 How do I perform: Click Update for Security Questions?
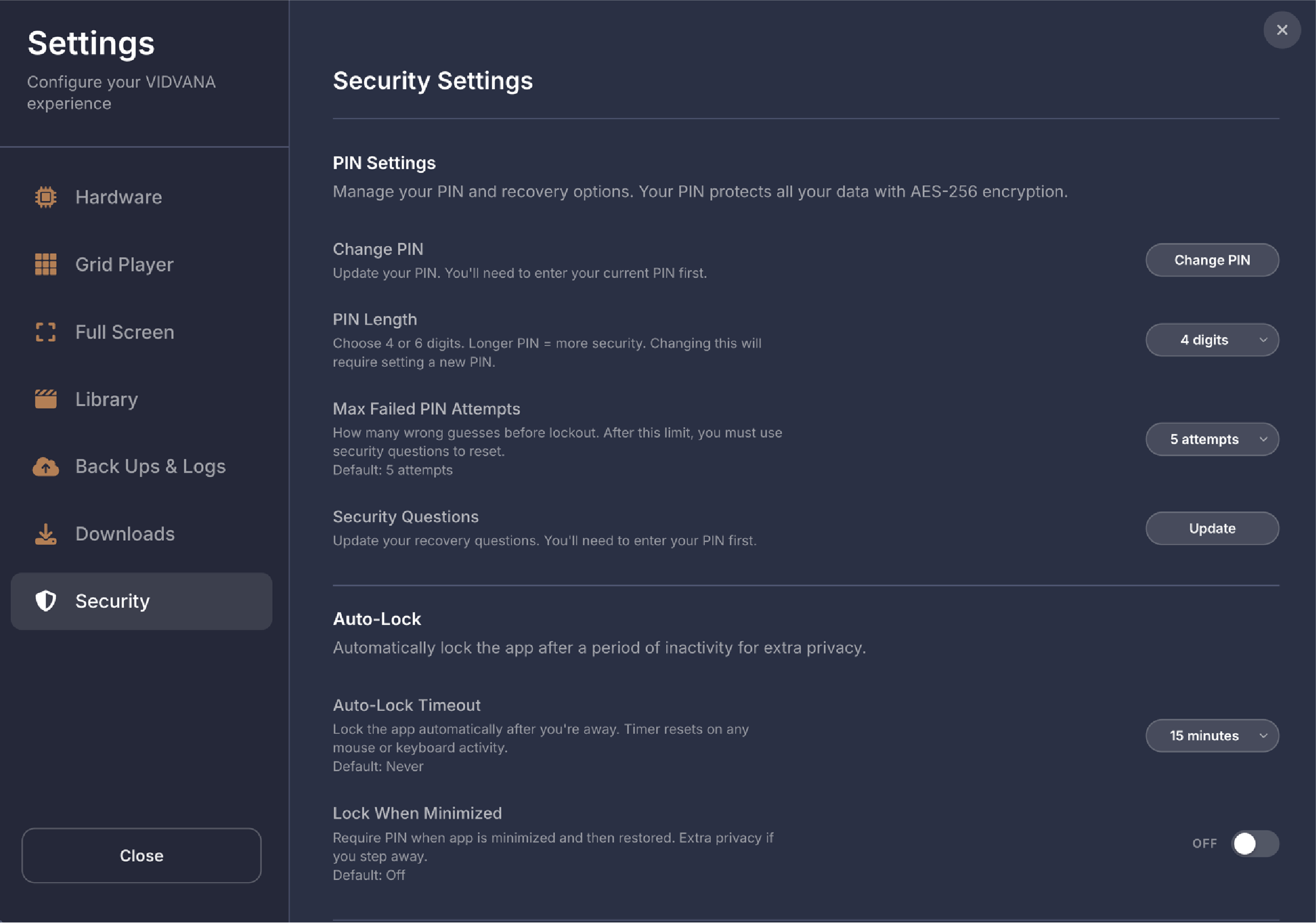point(1212,528)
